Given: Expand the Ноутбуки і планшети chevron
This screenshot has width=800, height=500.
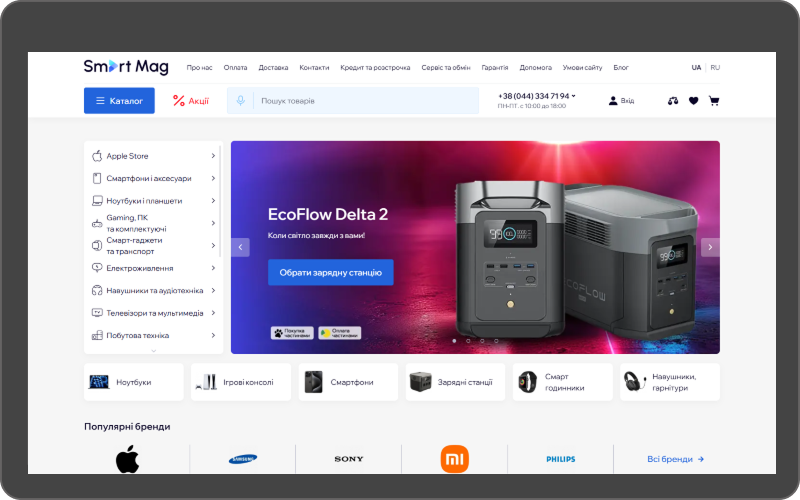Looking at the screenshot, I should [213, 201].
